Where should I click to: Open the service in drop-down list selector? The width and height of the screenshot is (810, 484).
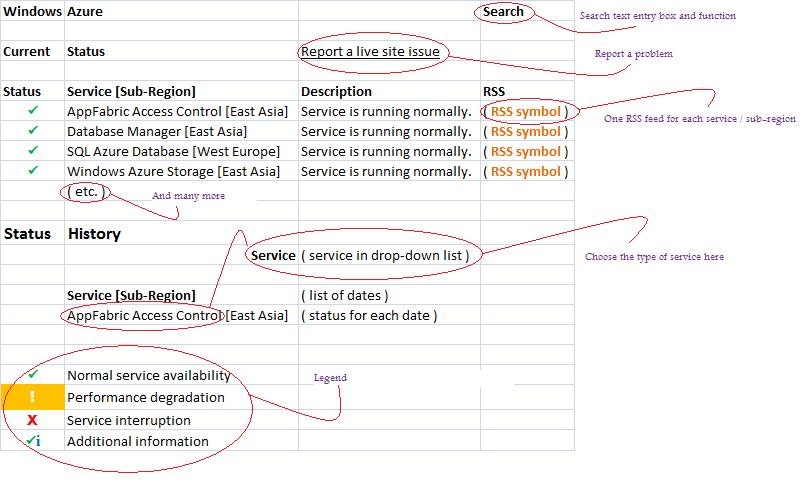point(385,256)
